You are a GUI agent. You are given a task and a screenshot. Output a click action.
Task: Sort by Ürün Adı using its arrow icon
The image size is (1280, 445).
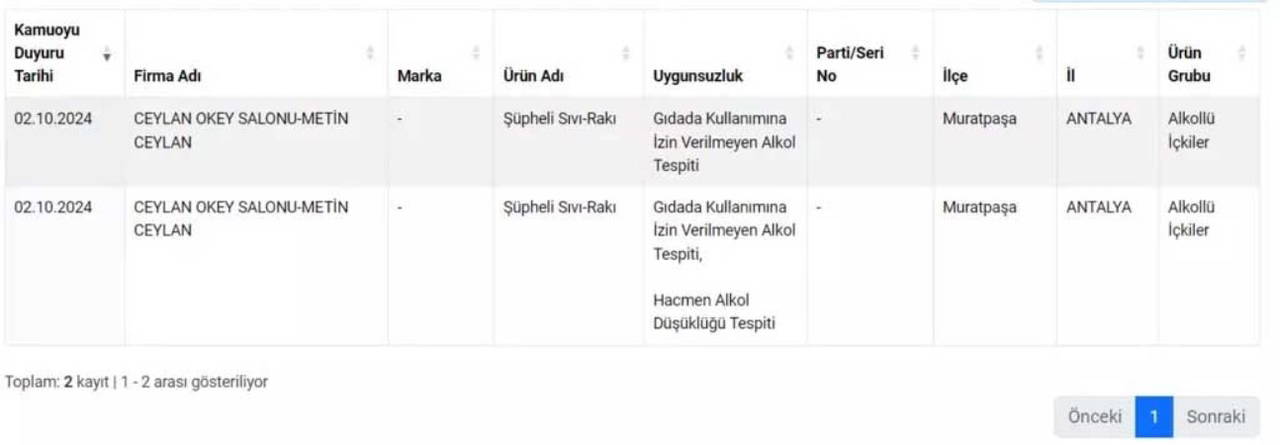626,53
